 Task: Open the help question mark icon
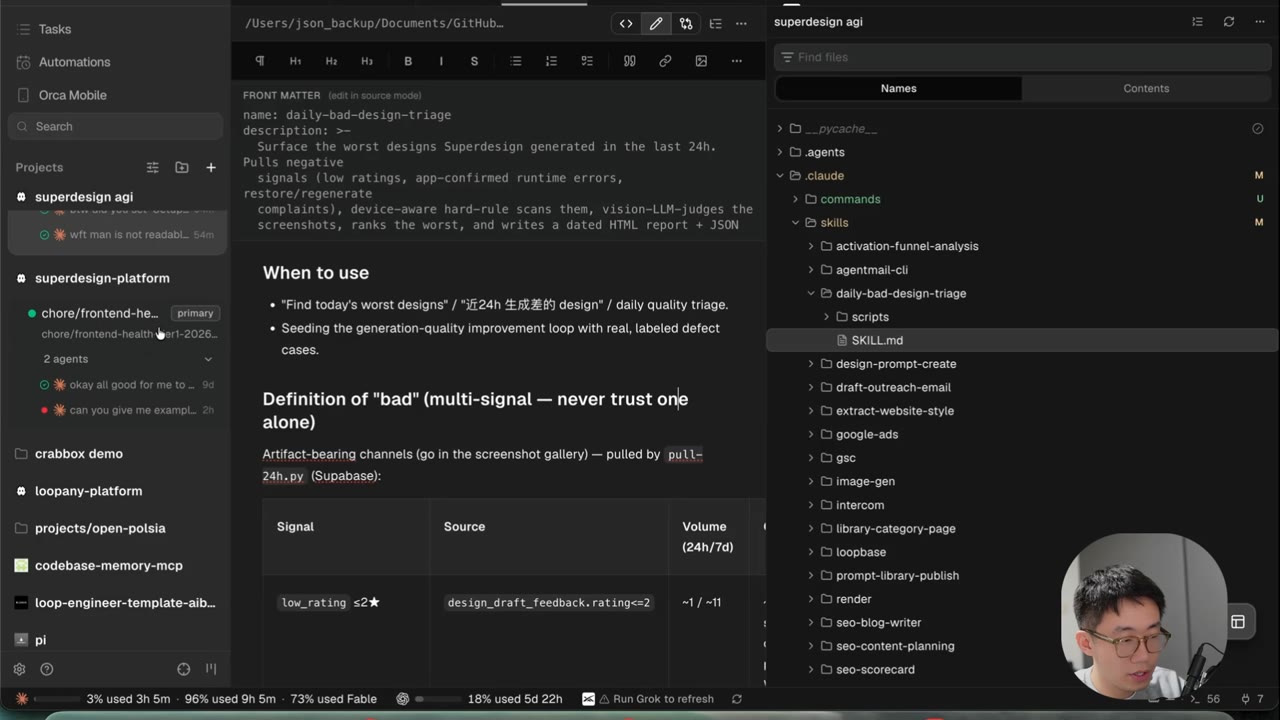(47, 669)
